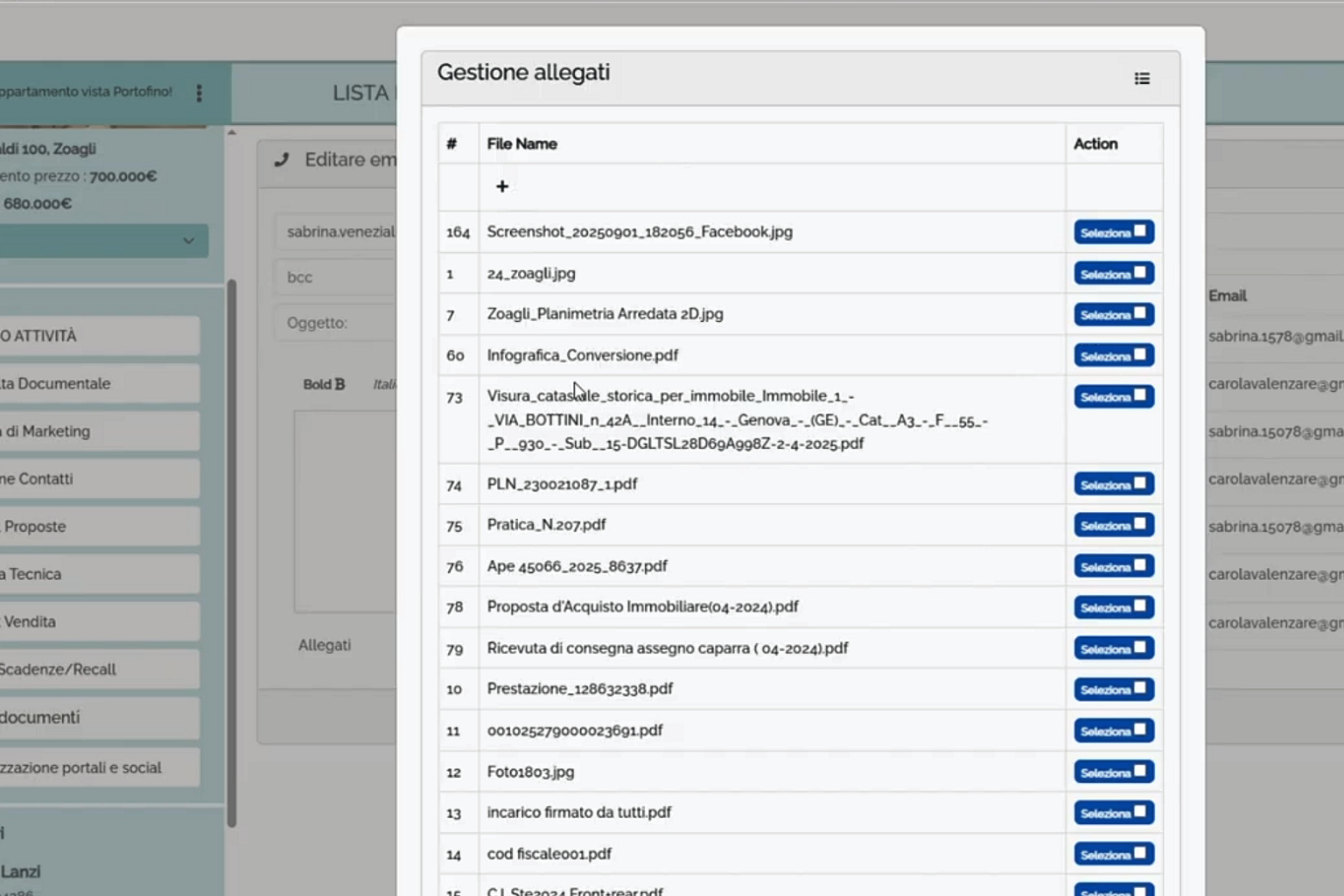
Task: Click file name cod fiscale001.pdf
Action: pos(549,853)
